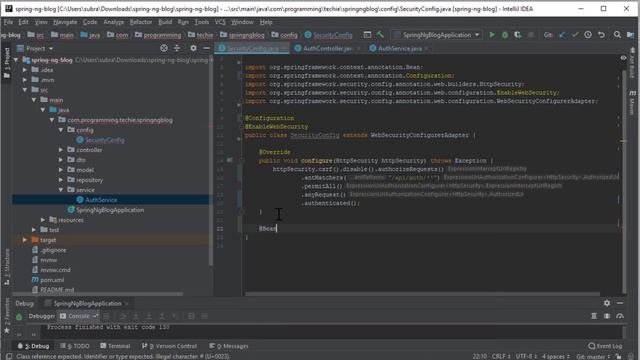Image resolution: width=640 pixels, height=360 pixels.
Task: Collapse the config package
Action: [61, 130]
